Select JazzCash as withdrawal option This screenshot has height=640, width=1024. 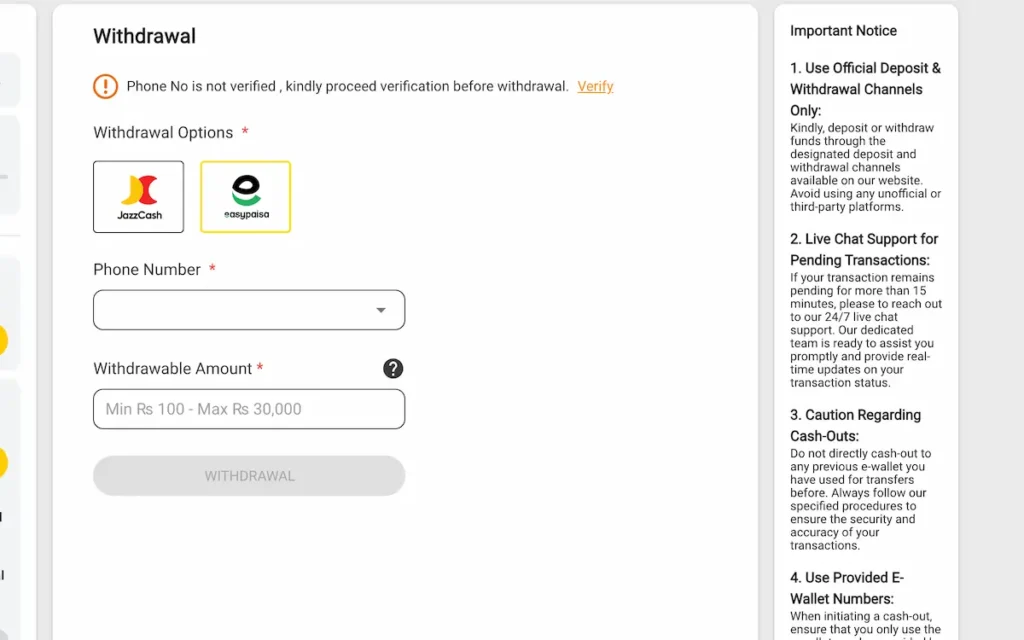pos(138,197)
